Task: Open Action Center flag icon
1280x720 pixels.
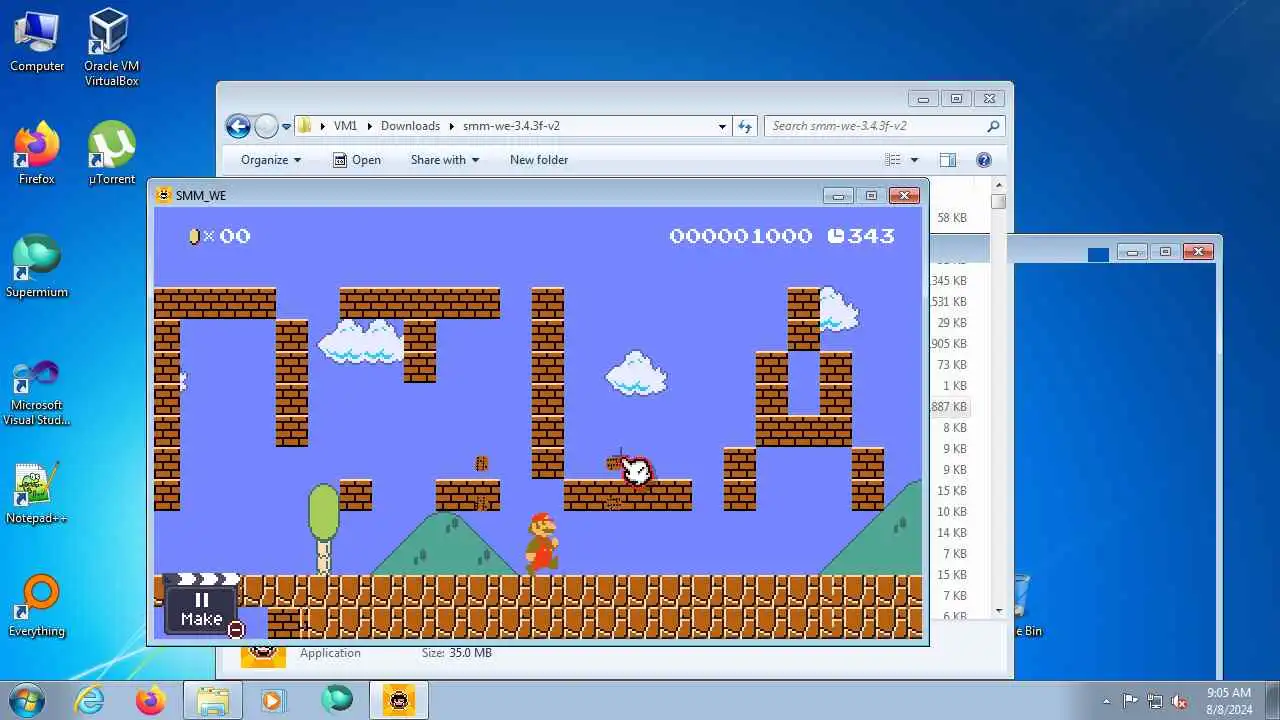Action: point(1131,701)
